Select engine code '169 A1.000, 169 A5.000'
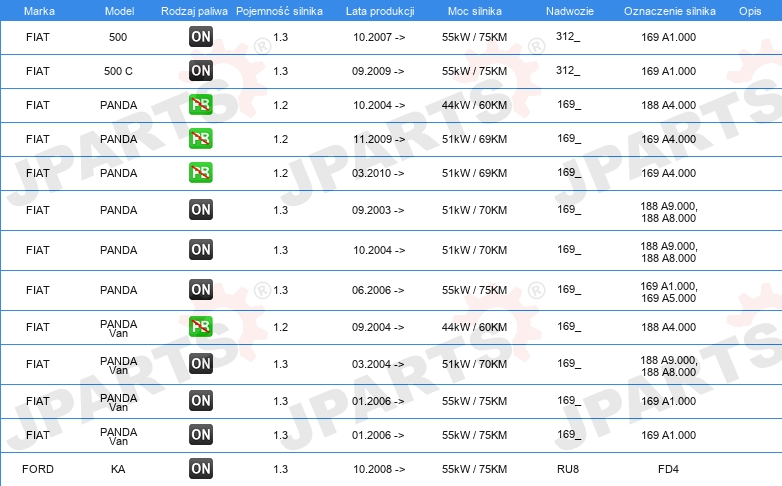 (x=669, y=292)
